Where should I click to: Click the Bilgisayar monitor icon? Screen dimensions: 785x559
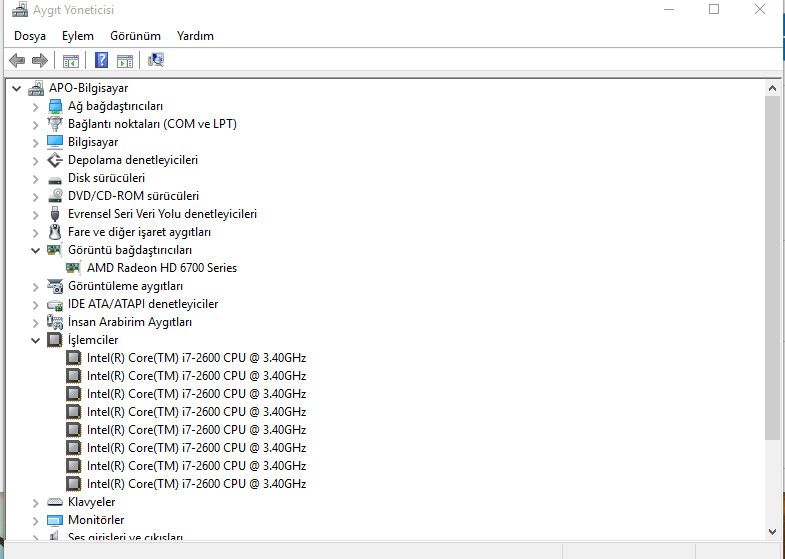[55, 142]
